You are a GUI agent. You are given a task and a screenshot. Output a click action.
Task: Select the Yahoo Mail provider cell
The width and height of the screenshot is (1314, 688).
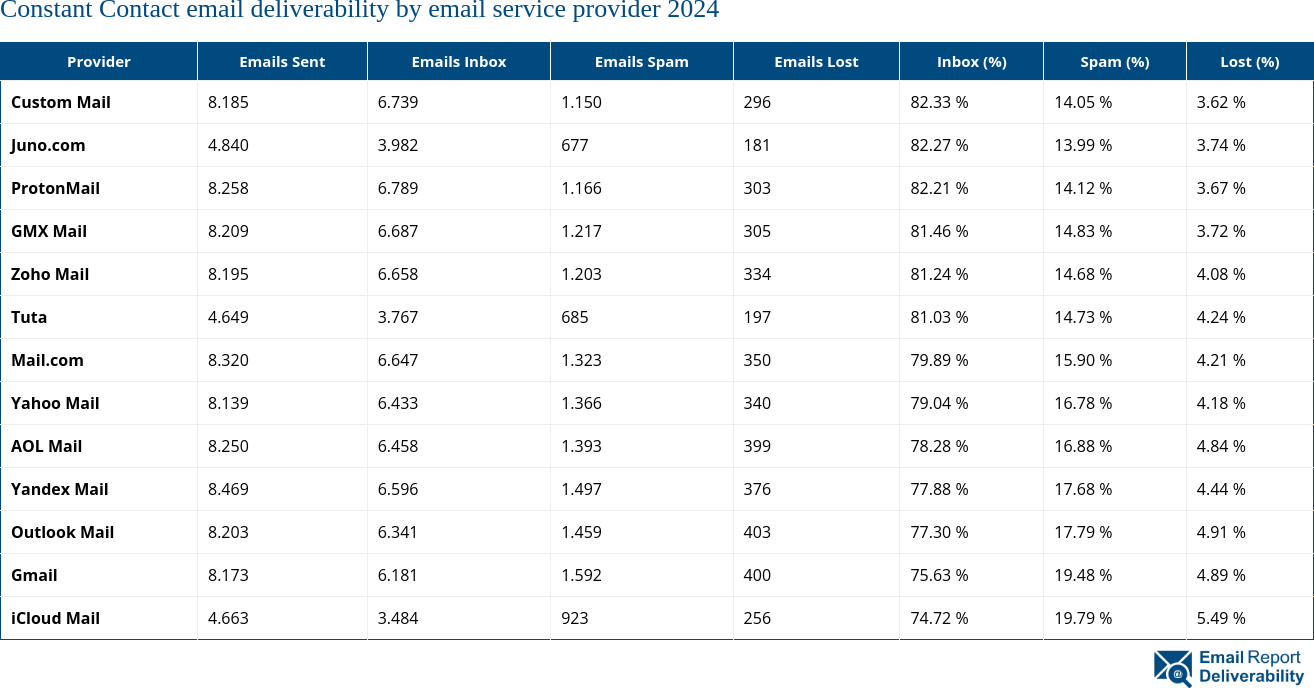[x=99, y=403]
